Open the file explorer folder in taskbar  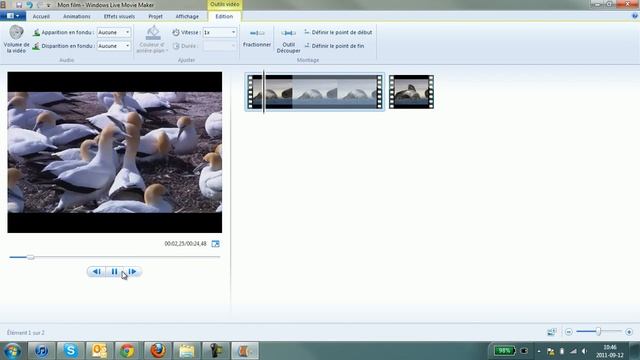(187, 351)
